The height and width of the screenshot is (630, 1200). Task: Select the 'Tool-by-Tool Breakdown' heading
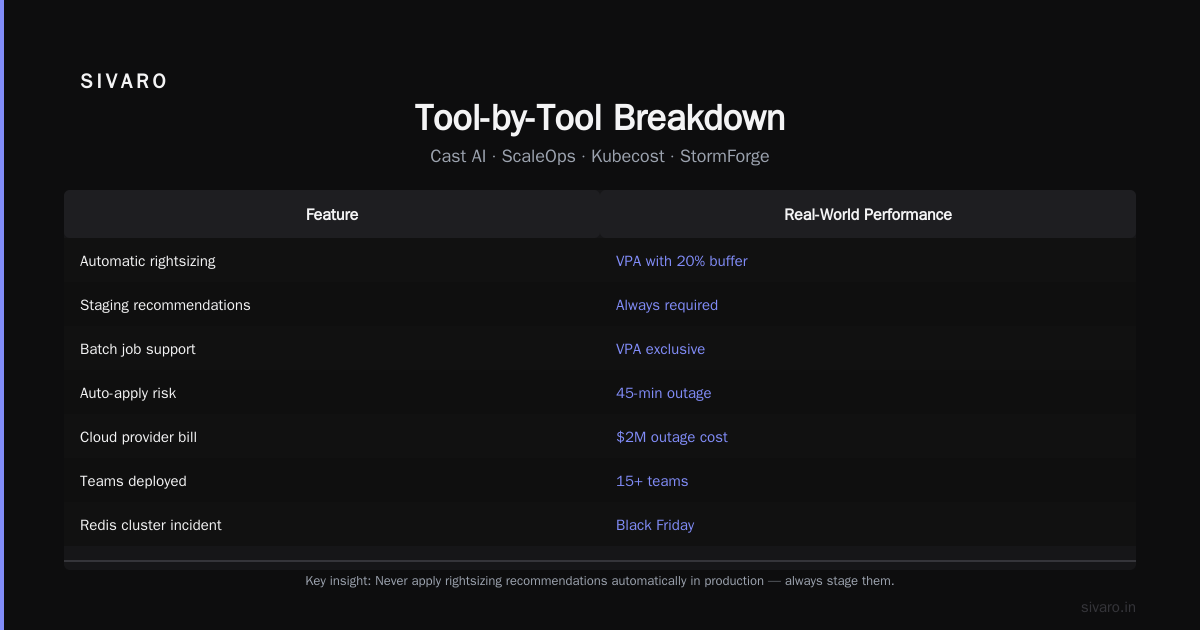click(x=600, y=118)
